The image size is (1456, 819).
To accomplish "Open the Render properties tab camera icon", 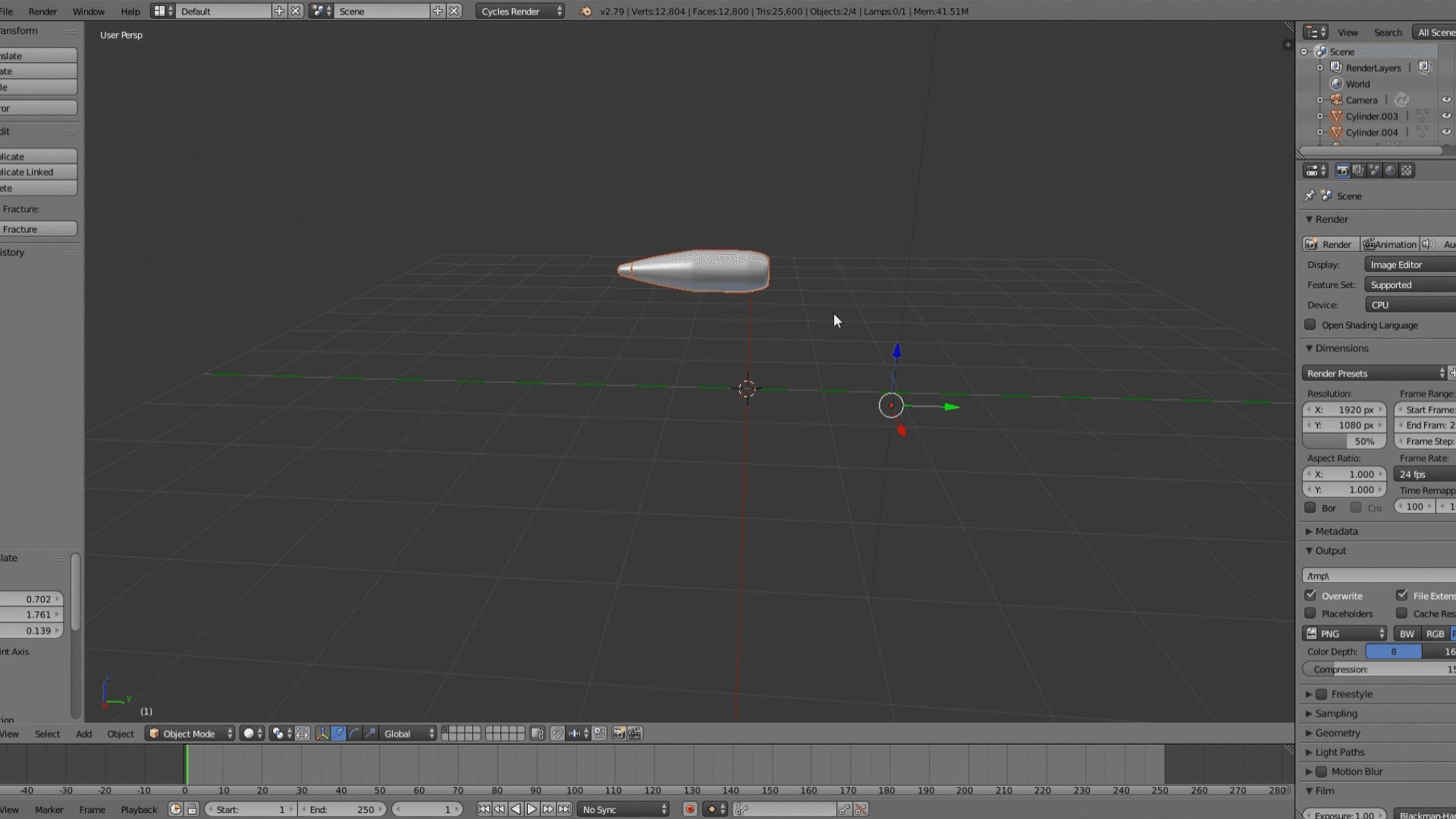I will [1342, 171].
